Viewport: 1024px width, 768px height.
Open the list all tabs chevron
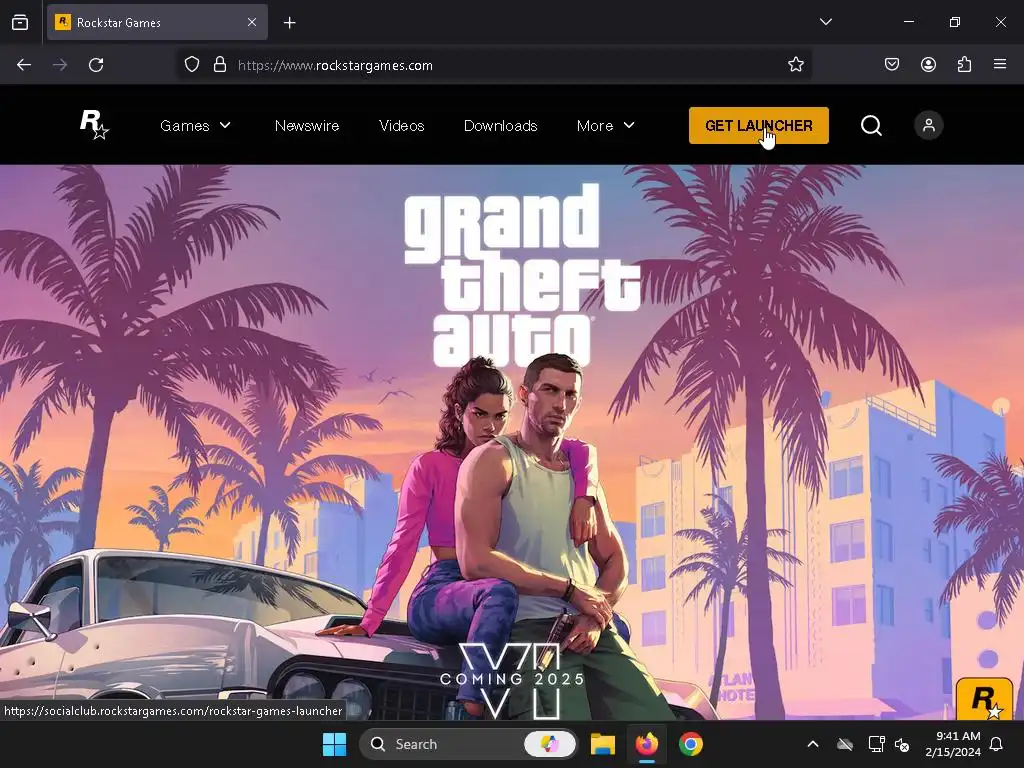[x=825, y=22]
